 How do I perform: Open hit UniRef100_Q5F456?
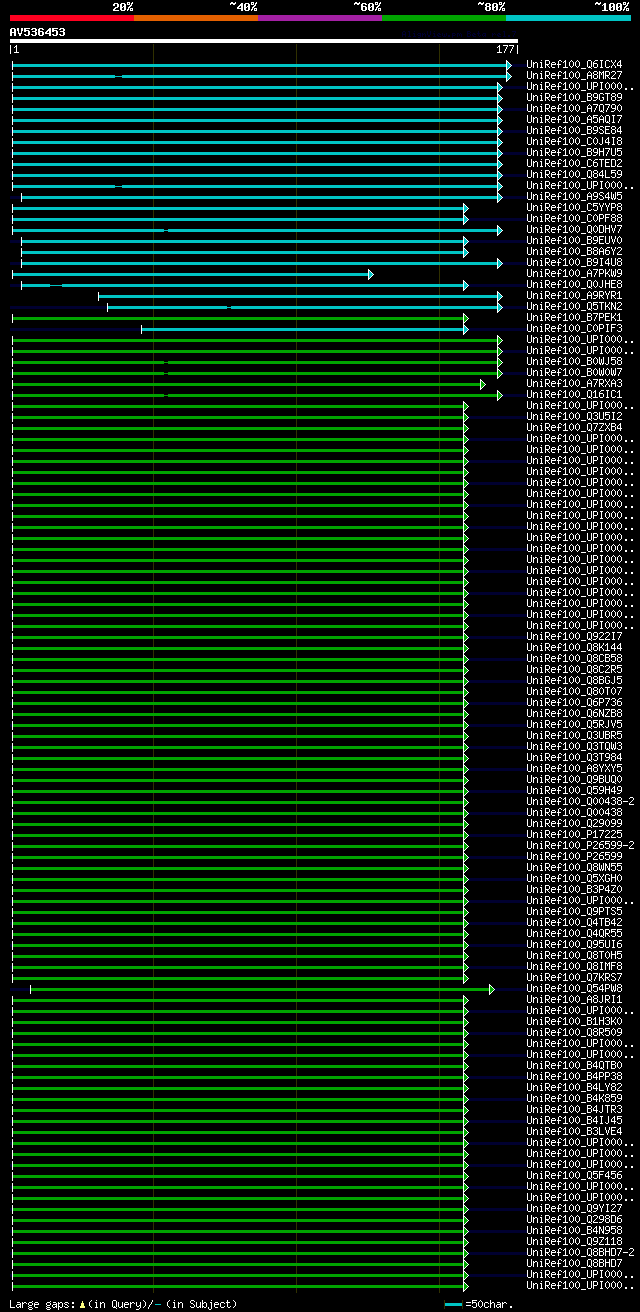pyautogui.click(x=574, y=1175)
